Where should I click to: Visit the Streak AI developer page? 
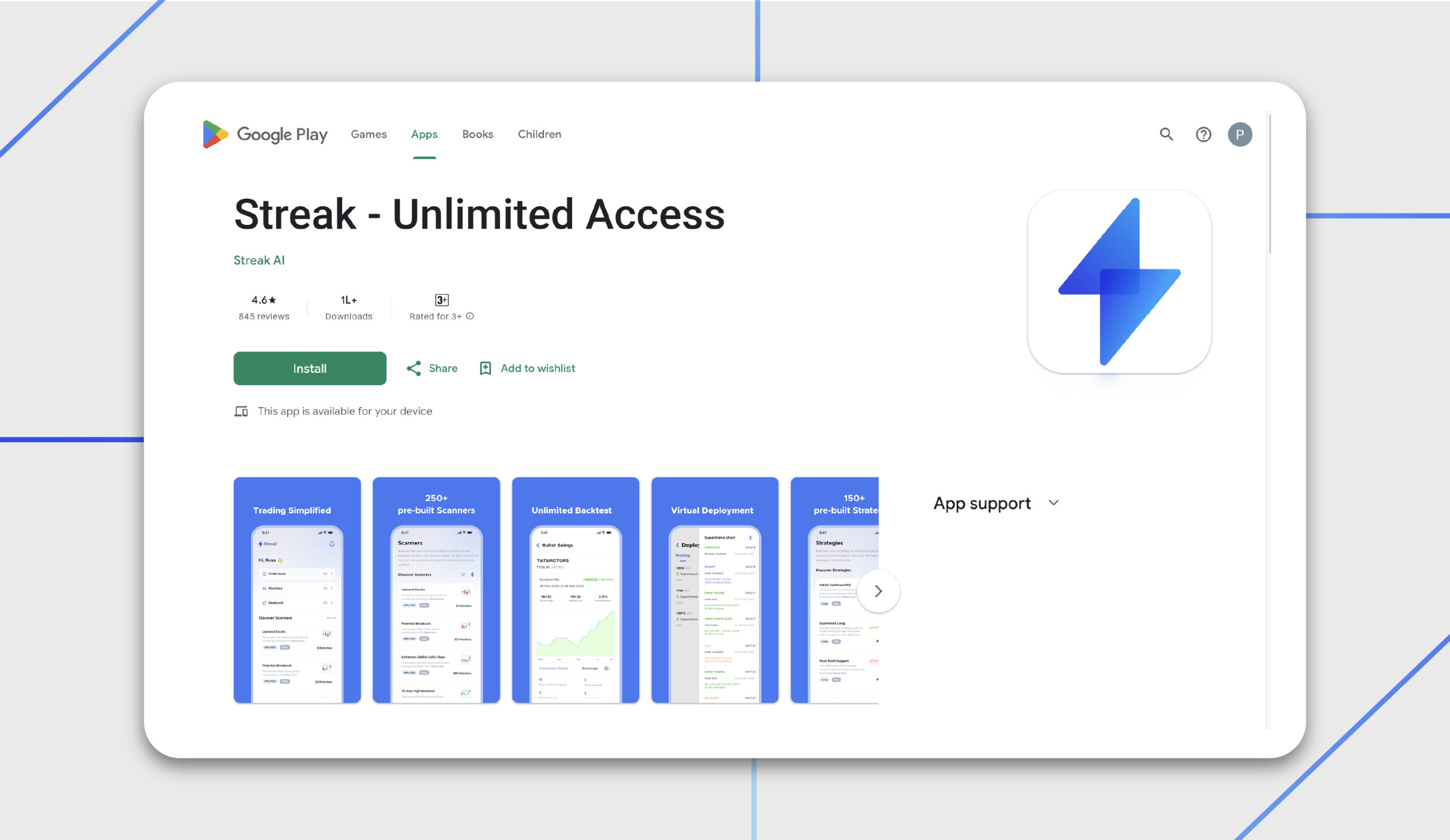[x=259, y=260]
